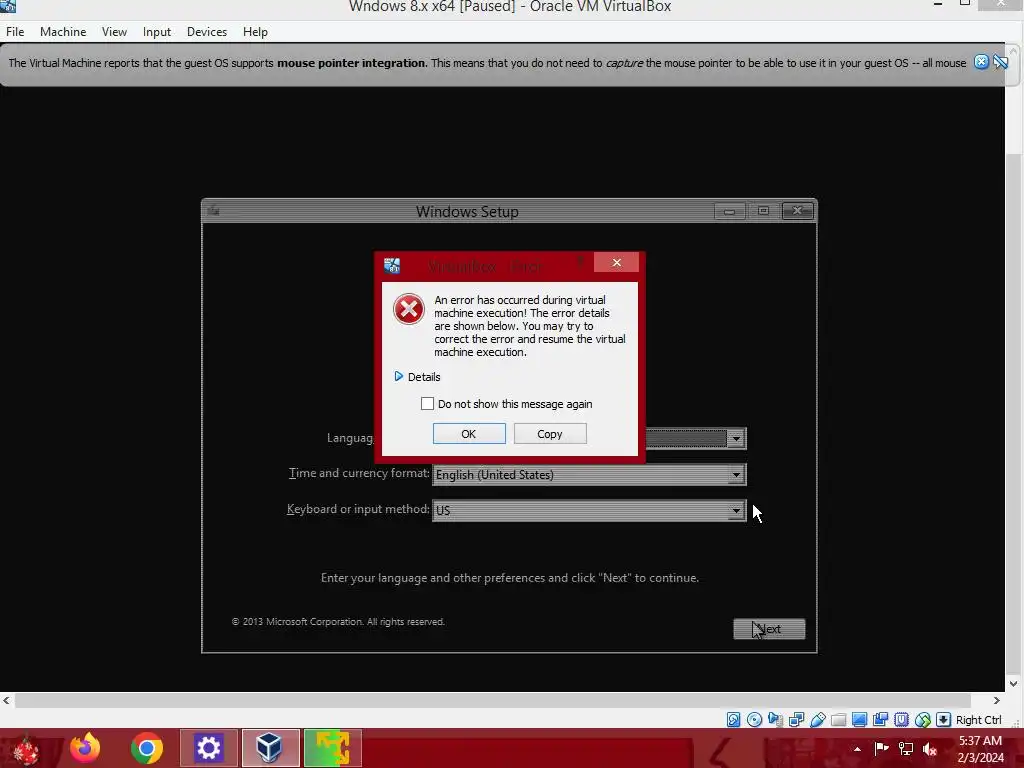Open Firefox from the taskbar
Image resolution: width=1024 pixels, height=768 pixels.
click(x=85, y=748)
